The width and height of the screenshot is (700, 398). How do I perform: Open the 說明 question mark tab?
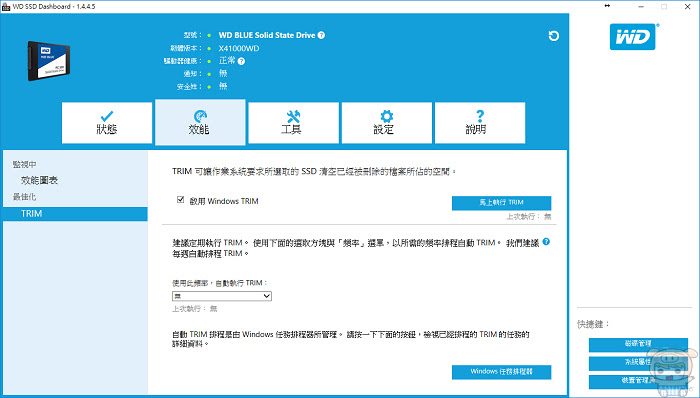click(480, 123)
